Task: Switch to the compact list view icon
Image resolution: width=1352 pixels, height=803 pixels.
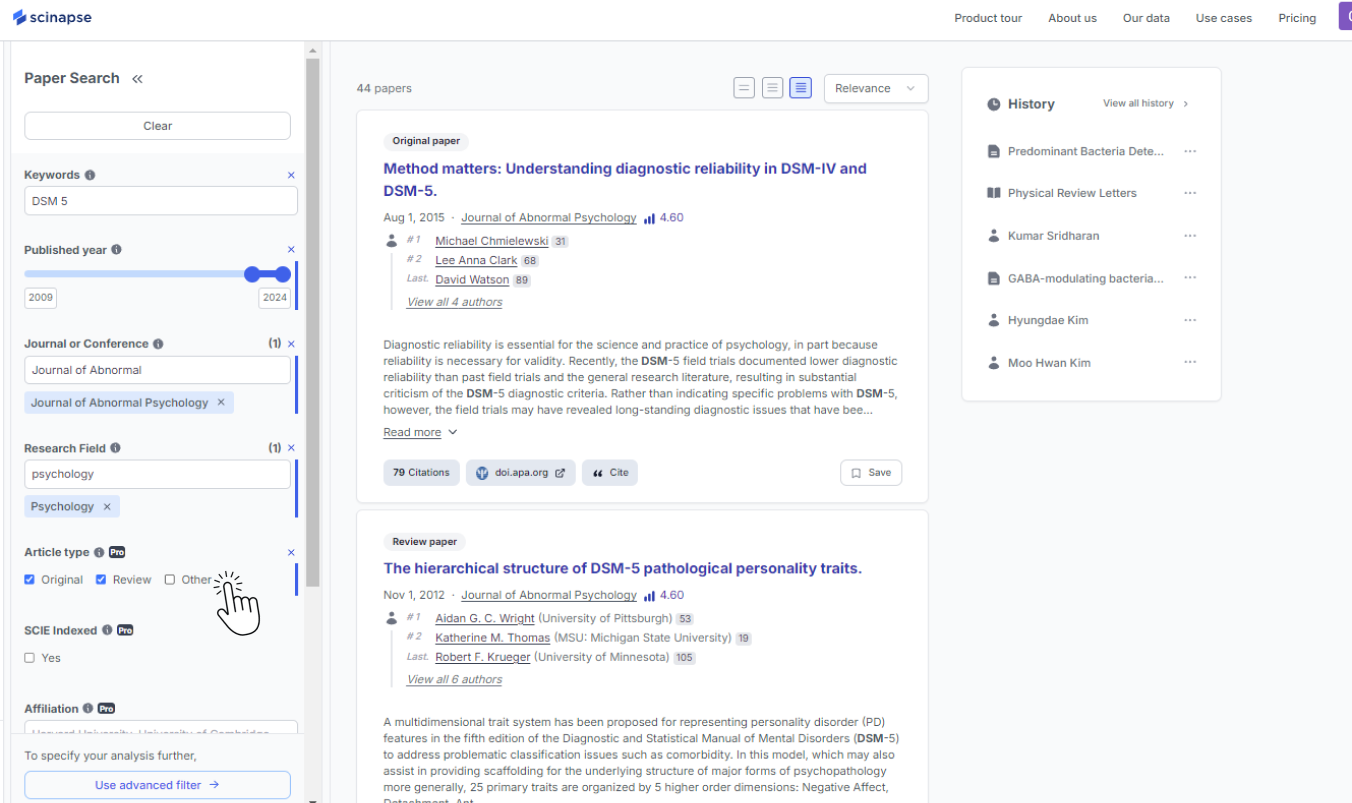Action: pyautogui.click(x=743, y=88)
